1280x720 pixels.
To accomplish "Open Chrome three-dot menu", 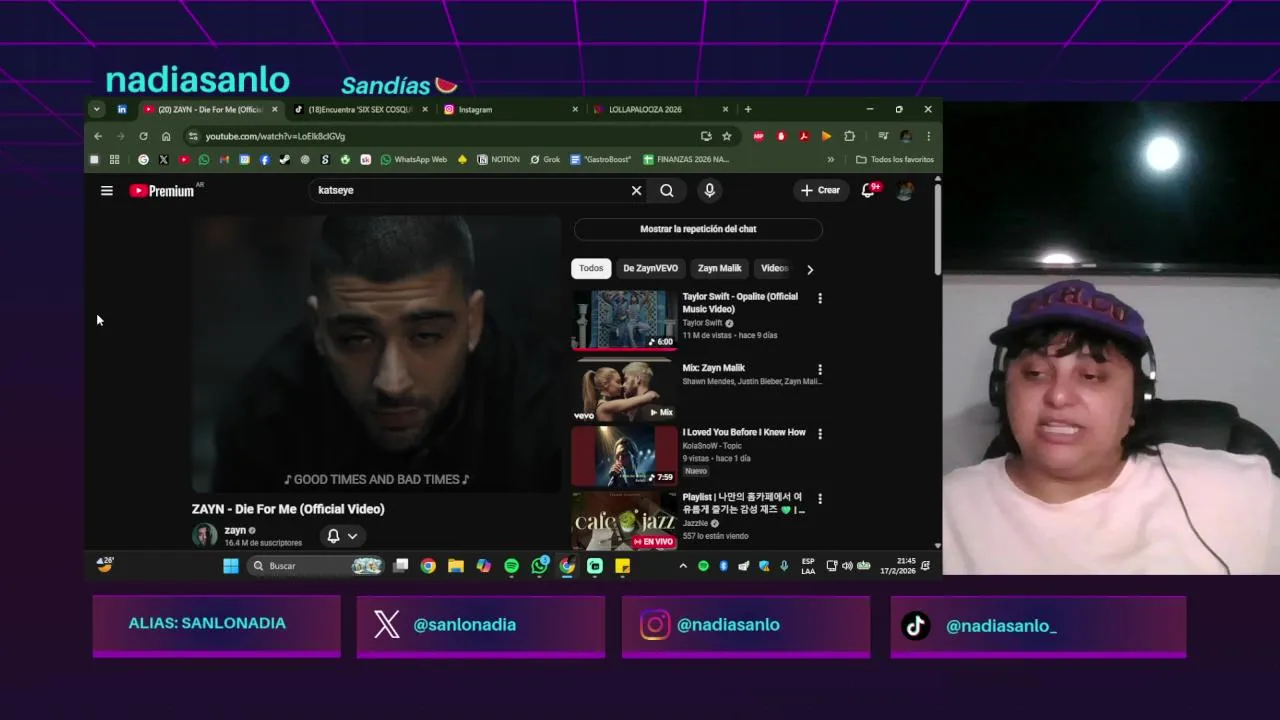I will pyautogui.click(x=928, y=136).
